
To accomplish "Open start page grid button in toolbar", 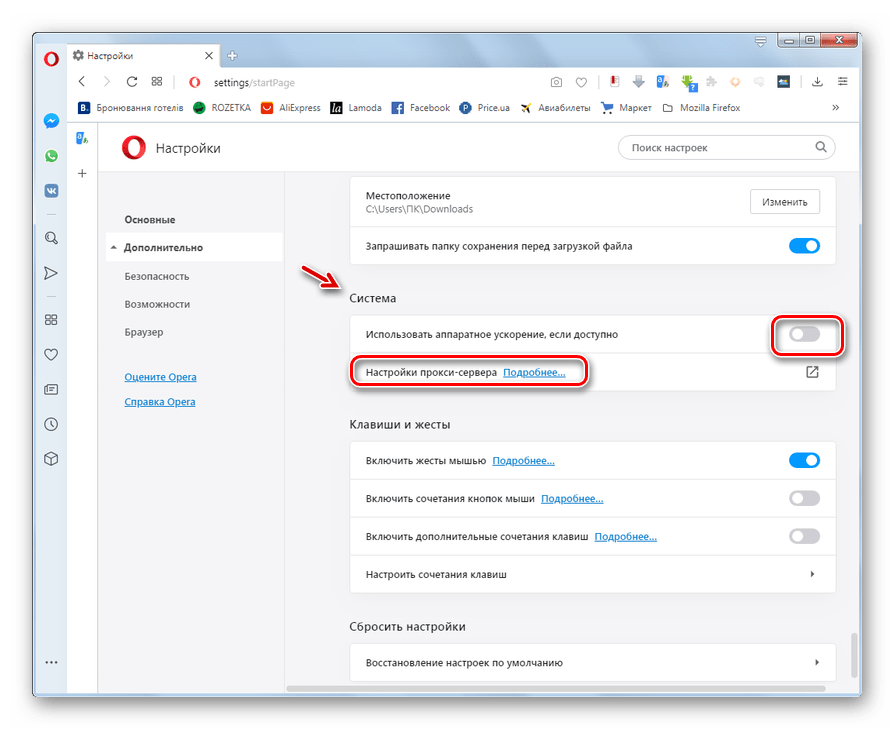I will tap(157, 82).
